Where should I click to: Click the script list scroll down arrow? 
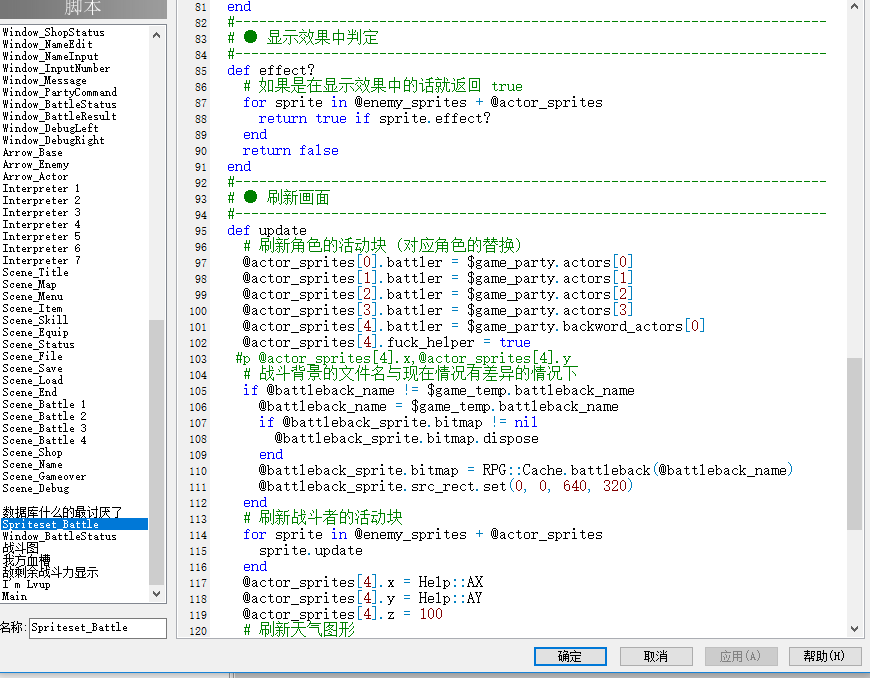tap(156, 594)
